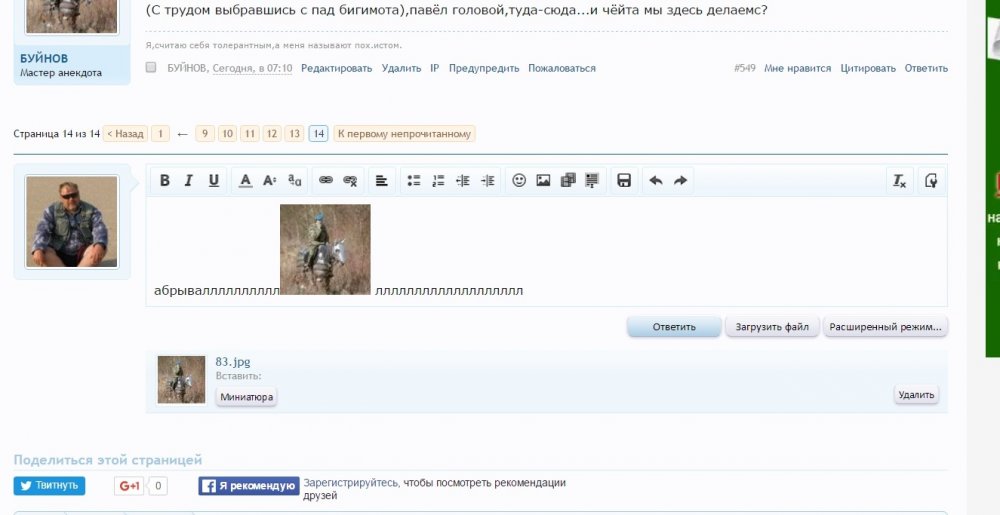Click the Загрузить файл button
This screenshot has height=515, width=1000.
772,327
